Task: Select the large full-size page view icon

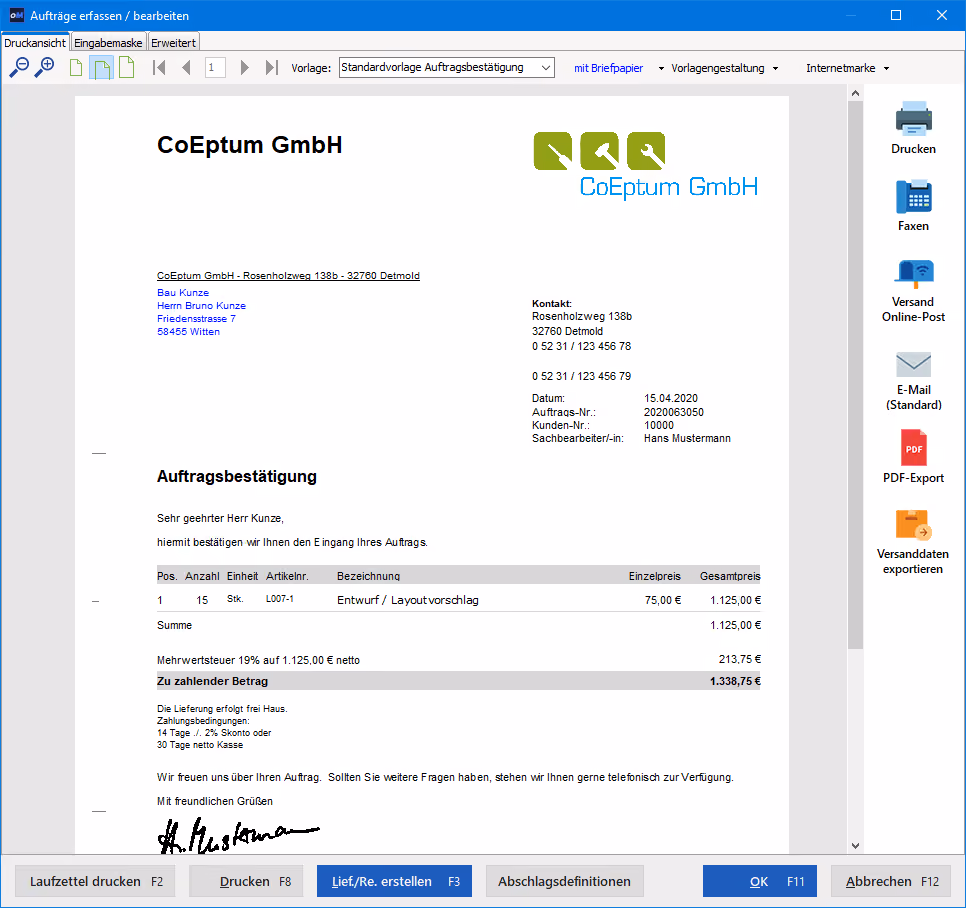Action: tap(126, 67)
